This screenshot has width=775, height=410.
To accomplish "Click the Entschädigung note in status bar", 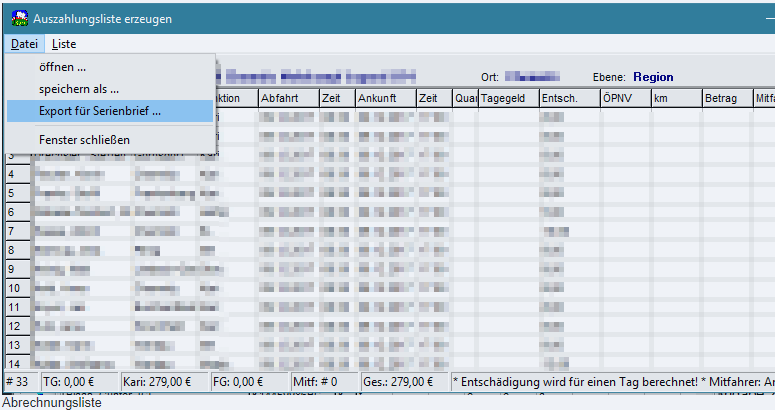I will pyautogui.click(x=613, y=382).
